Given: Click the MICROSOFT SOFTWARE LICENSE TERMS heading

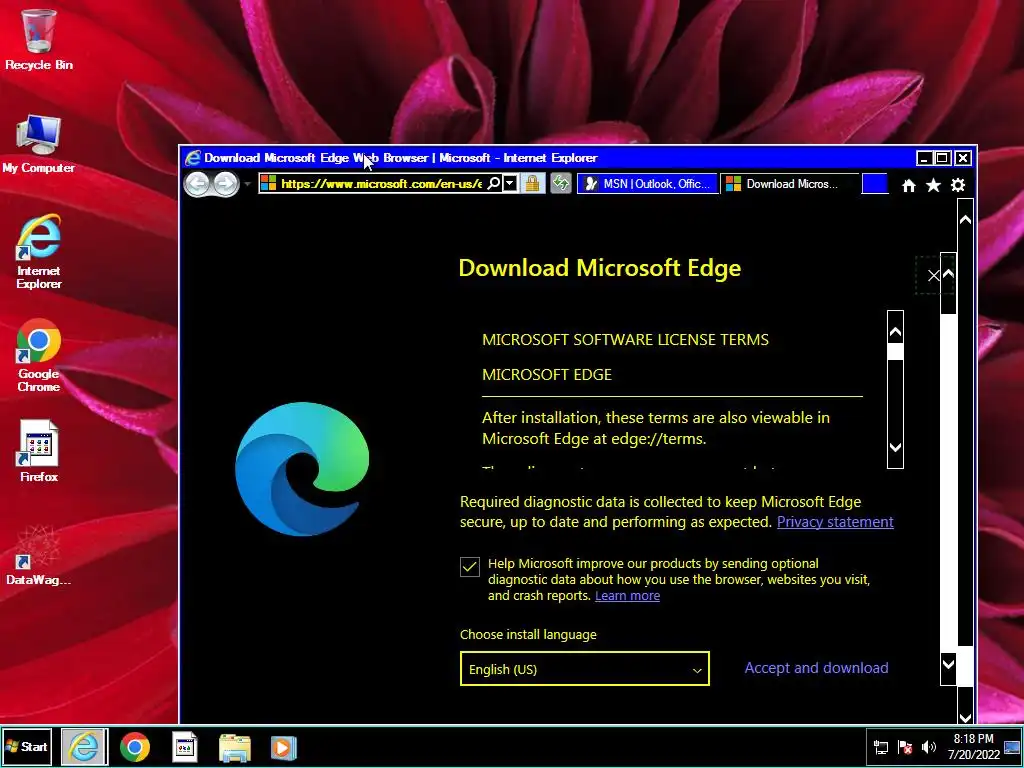Looking at the screenshot, I should (625, 340).
